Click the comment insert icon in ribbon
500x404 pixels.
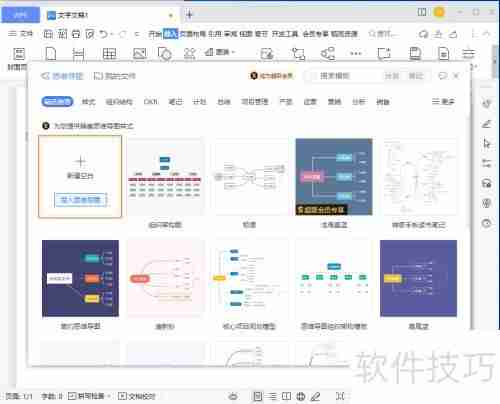click(384, 54)
